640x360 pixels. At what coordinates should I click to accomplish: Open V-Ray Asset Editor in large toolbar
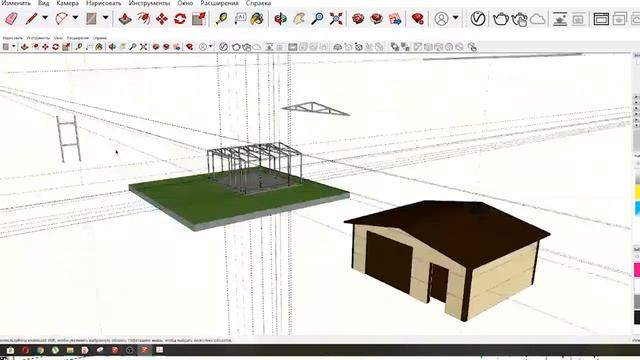478,19
